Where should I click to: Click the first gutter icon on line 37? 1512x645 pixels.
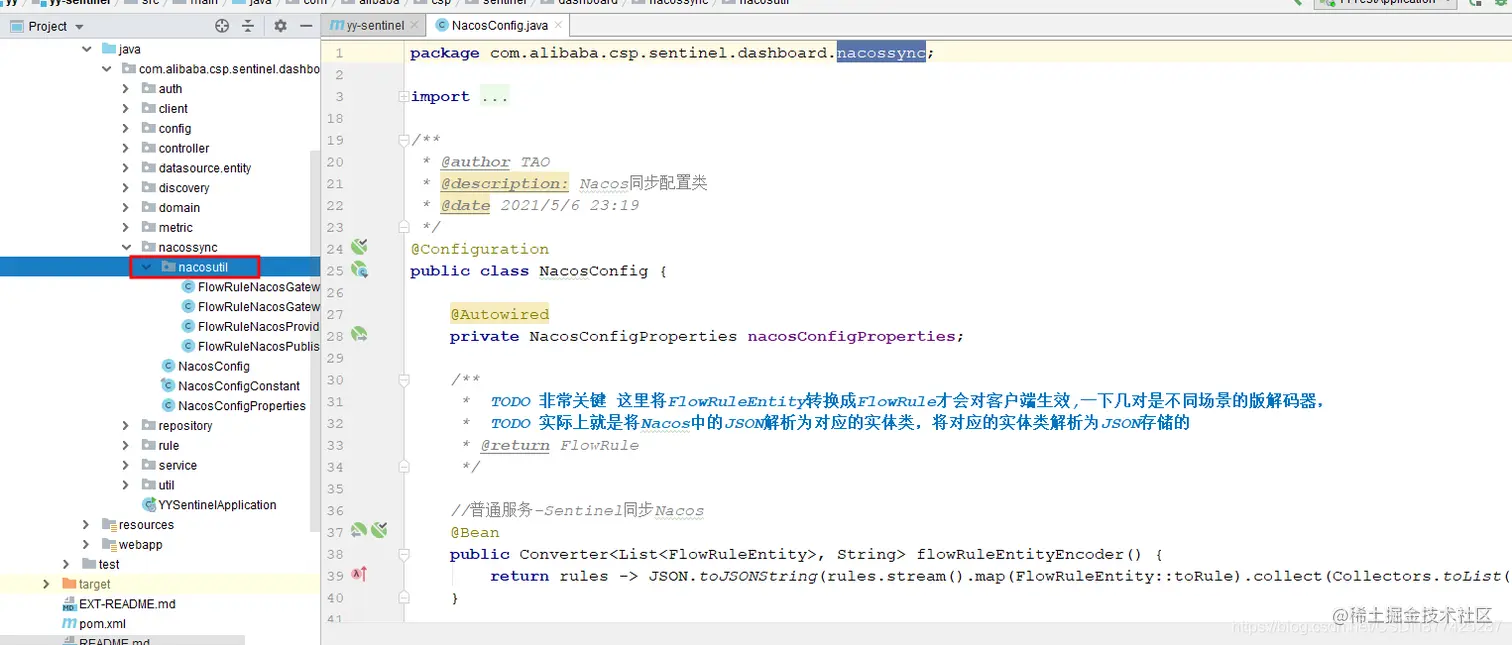[x=358, y=531]
